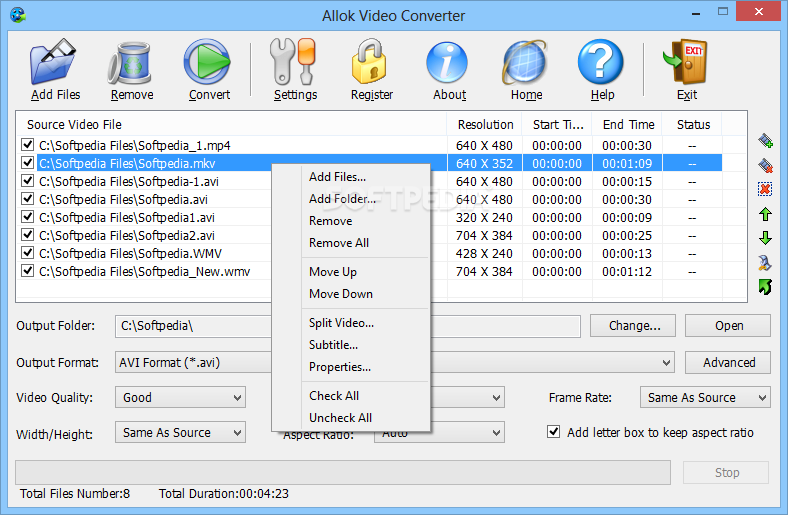
Task: Toggle Add letter box to keep aspect ratio
Action: pyautogui.click(x=553, y=432)
